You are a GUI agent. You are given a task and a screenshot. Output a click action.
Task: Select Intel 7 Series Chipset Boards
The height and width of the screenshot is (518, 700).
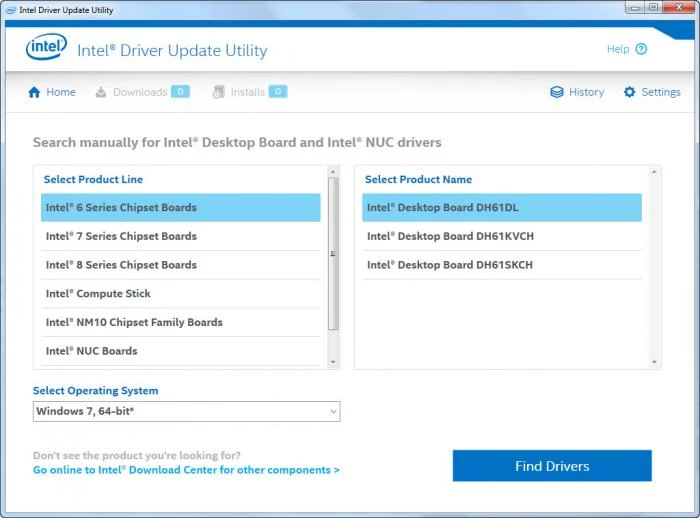[121, 236]
